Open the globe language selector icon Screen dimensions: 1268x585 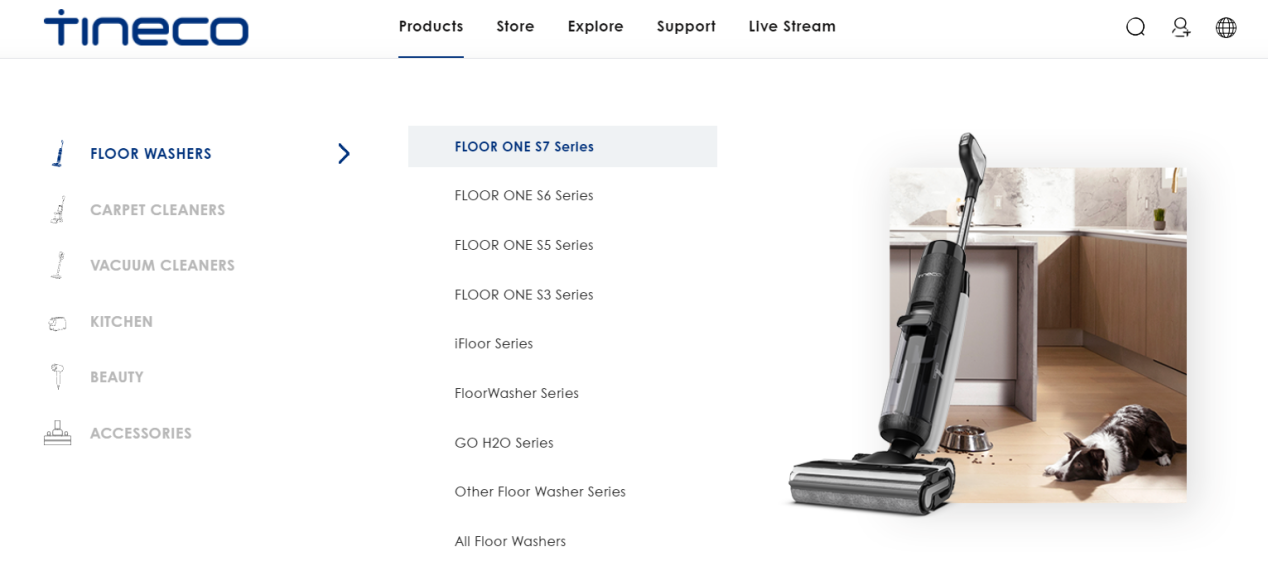(1226, 27)
